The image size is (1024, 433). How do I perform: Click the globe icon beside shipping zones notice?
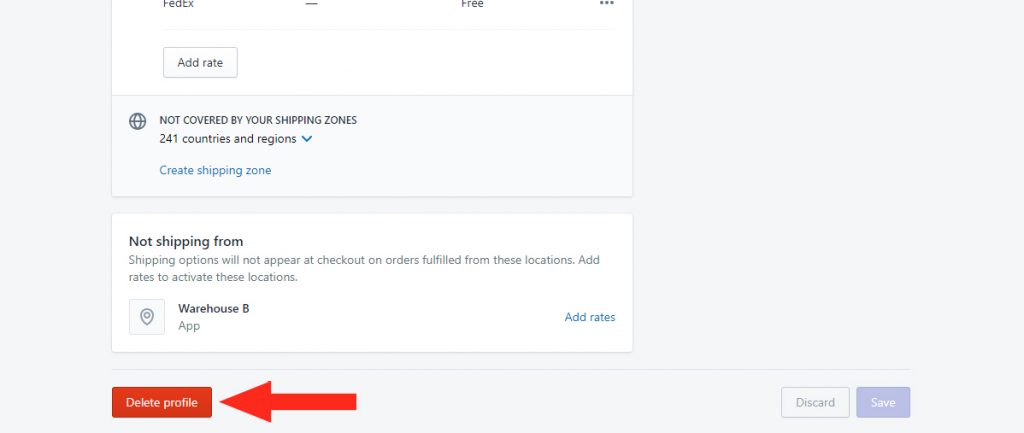coord(137,121)
